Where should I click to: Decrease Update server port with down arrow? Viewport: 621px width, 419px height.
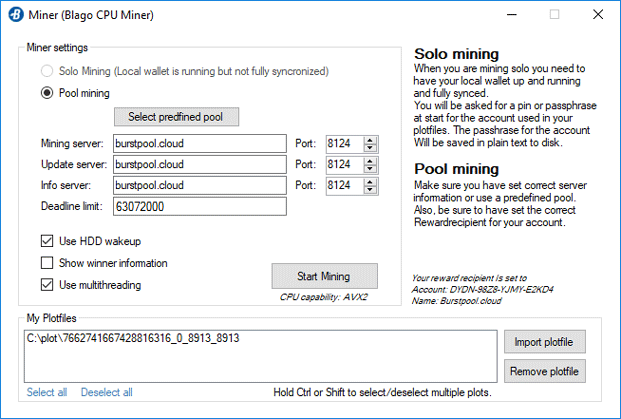tap(370, 169)
